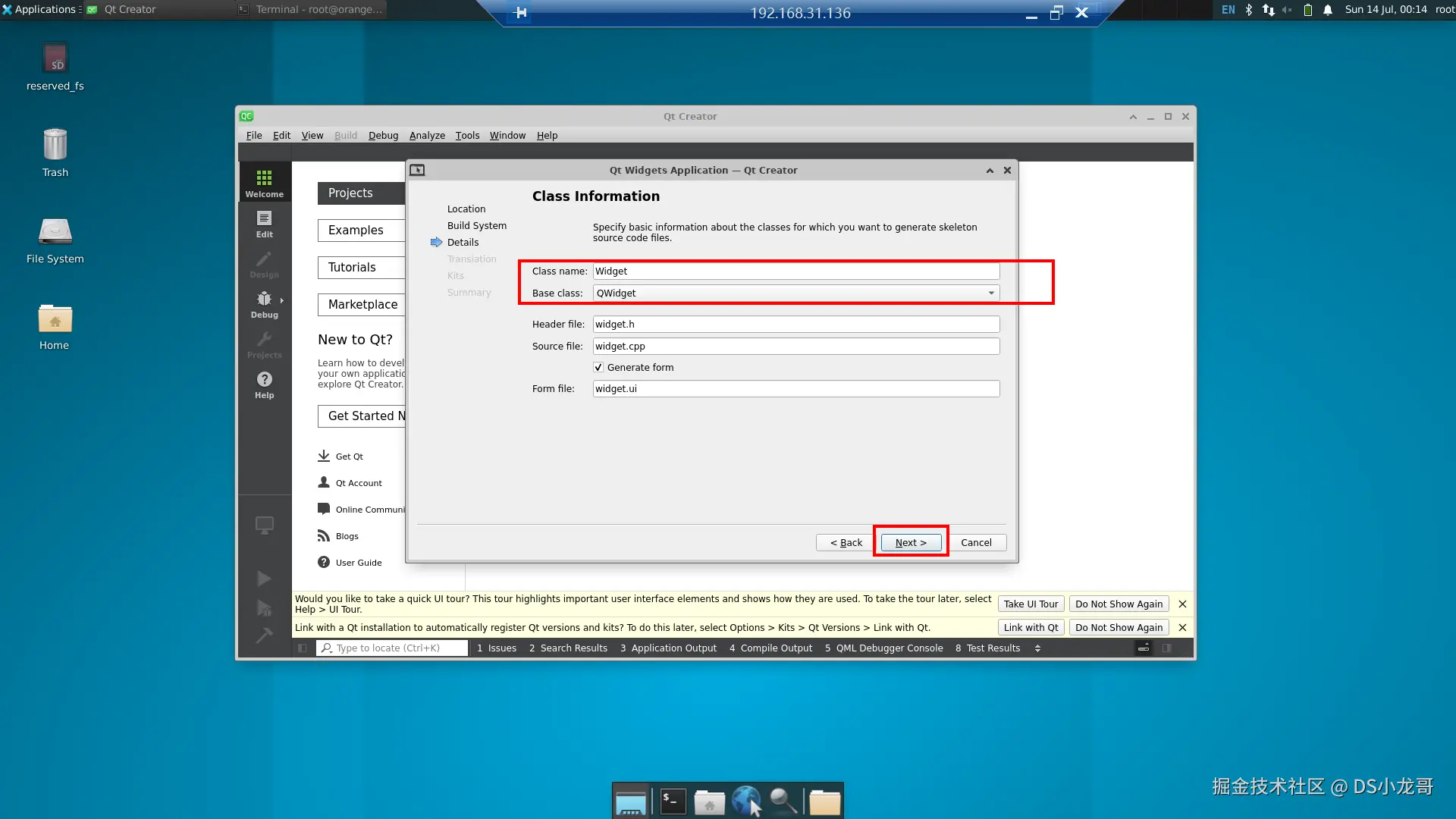Dismiss the Link with Qt notification
The width and height of the screenshot is (1456, 819).
pos(1182,628)
